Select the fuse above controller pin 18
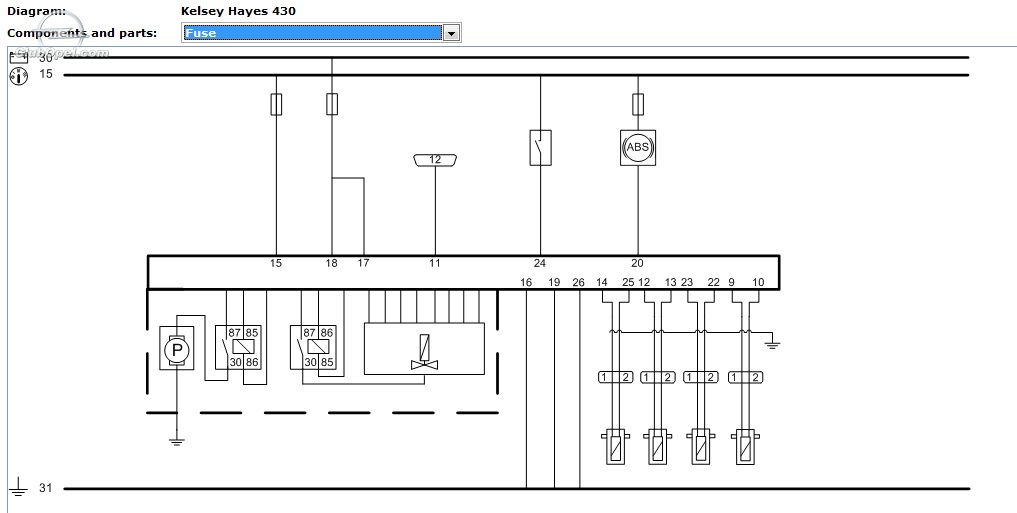The width and height of the screenshot is (1017, 513). [331, 104]
